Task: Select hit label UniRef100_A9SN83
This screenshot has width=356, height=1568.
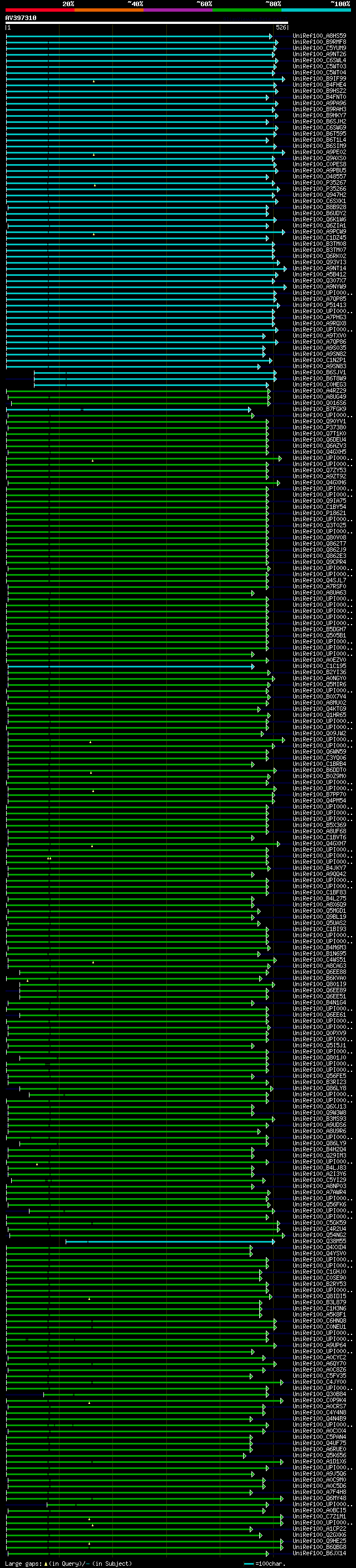Action: pyautogui.click(x=319, y=367)
